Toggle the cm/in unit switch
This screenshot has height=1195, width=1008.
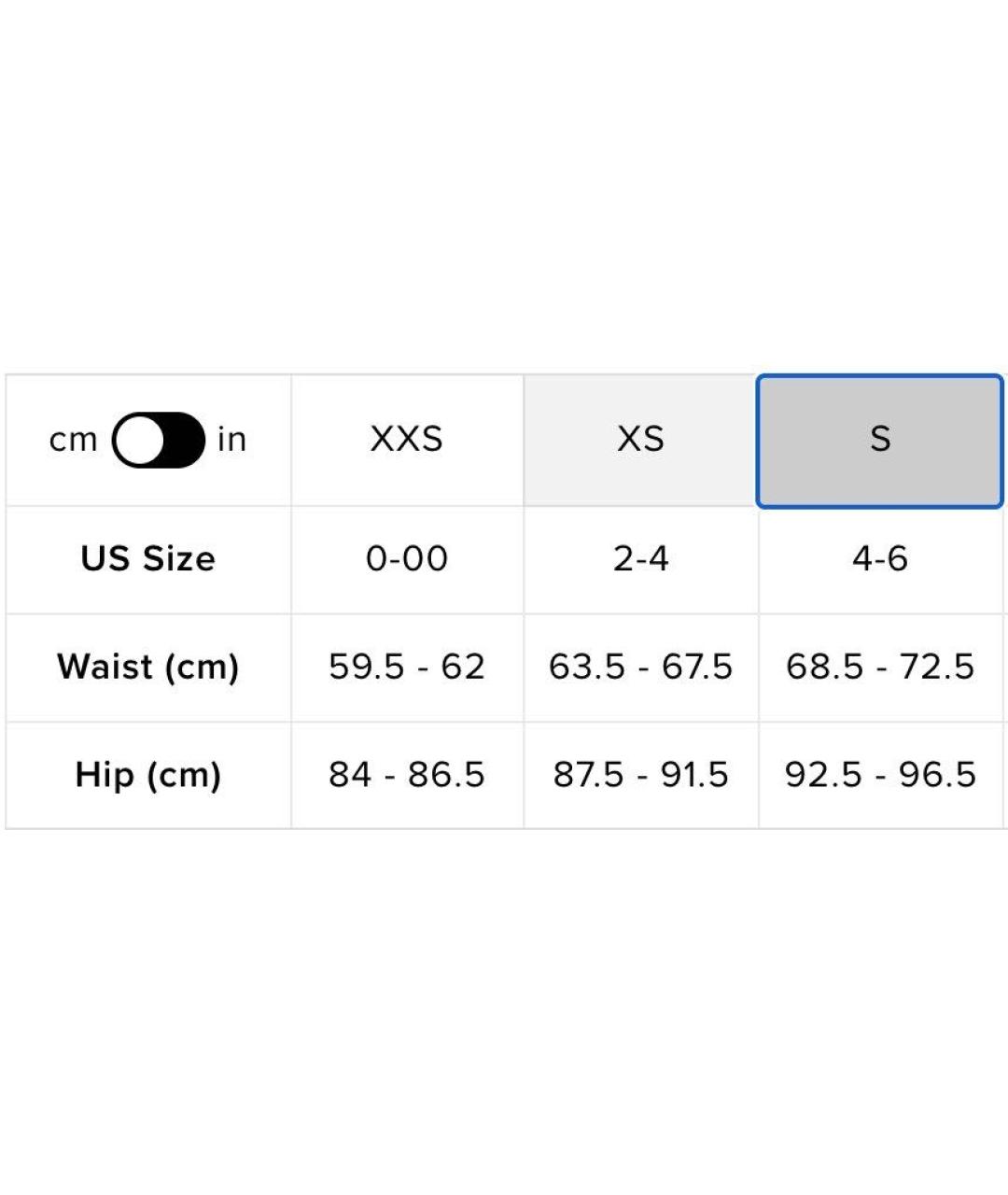coord(158,440)
